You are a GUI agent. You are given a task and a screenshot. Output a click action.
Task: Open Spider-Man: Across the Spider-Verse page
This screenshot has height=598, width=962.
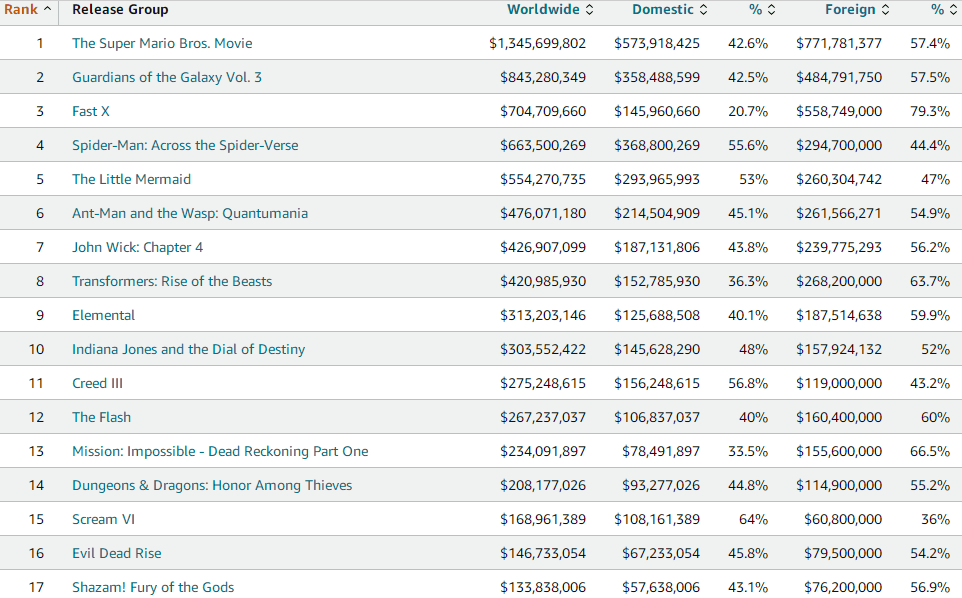(185, 146)
